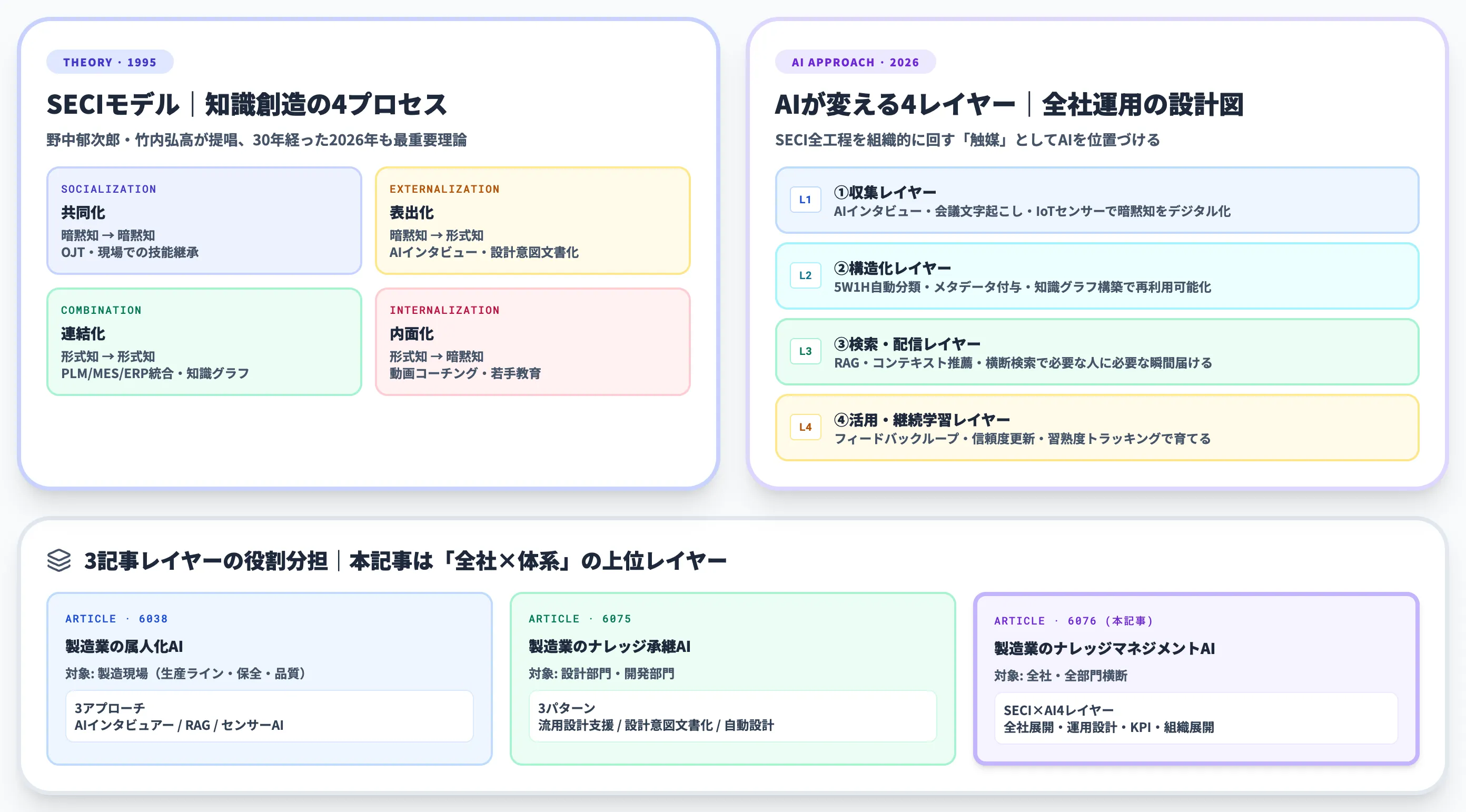This screenshot has width=1466, height=812.
Task: Click the L2 badge in 構造化レイヤー row
Action: pos(805,275)
